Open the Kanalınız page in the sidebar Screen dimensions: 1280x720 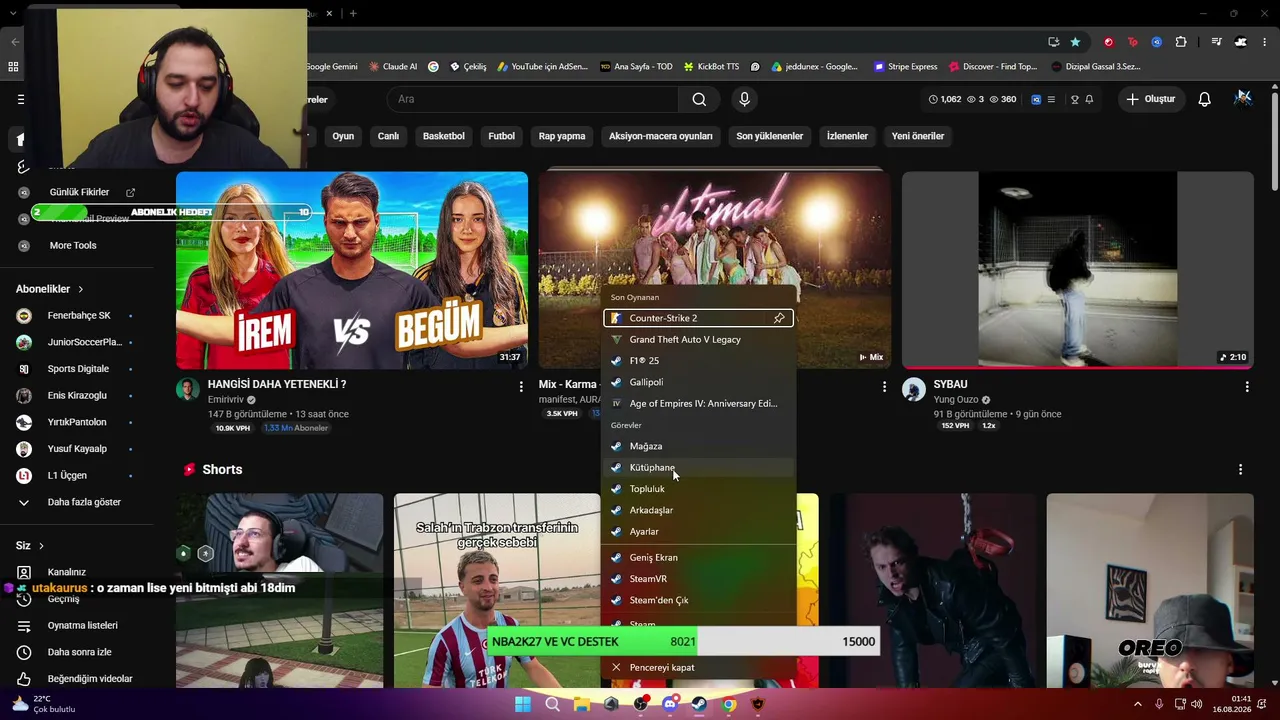[66, 572]
